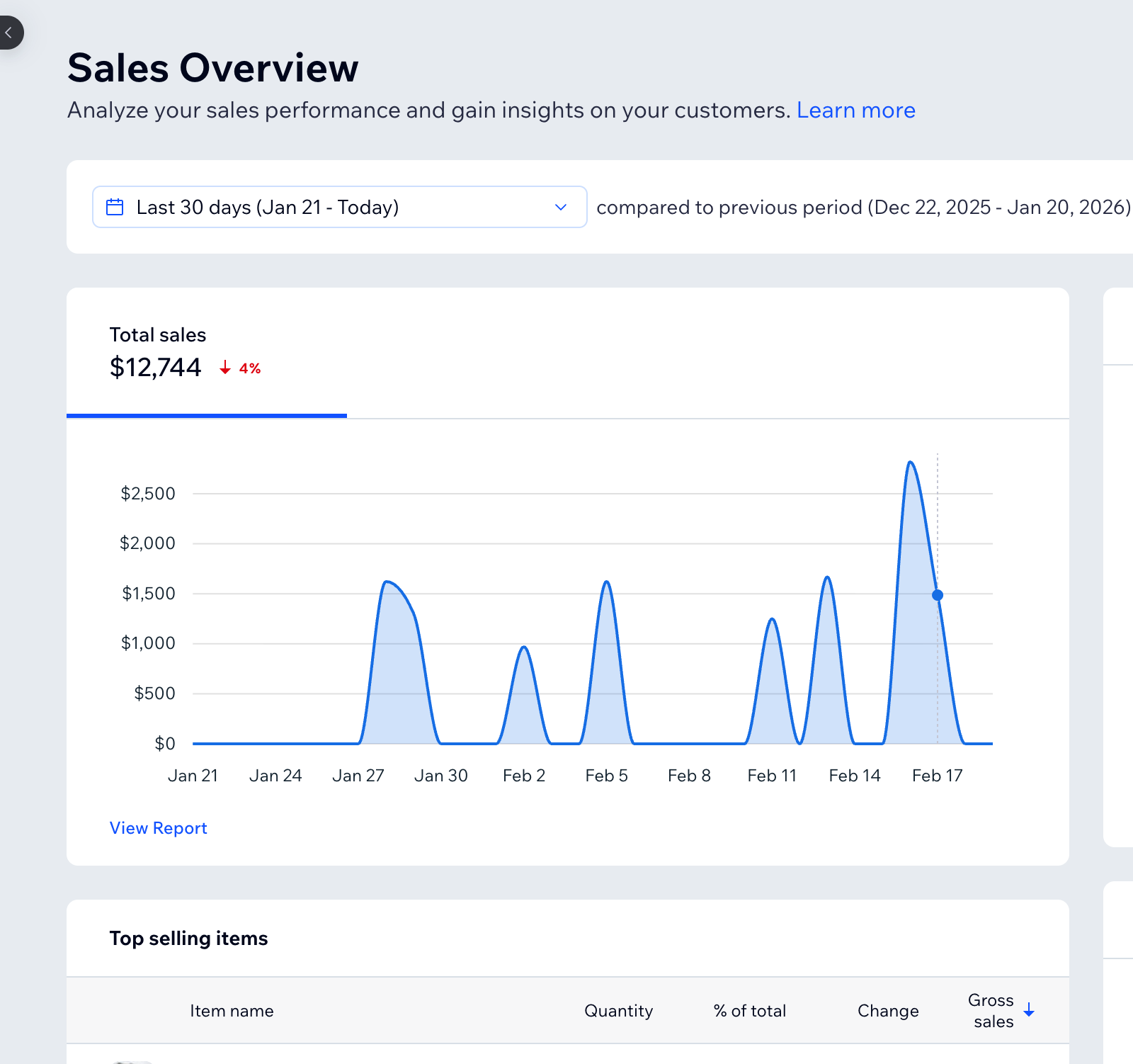Sort by the Quantity column header
Viewport: 1133px width, 1064px height.
[619, 1011]
